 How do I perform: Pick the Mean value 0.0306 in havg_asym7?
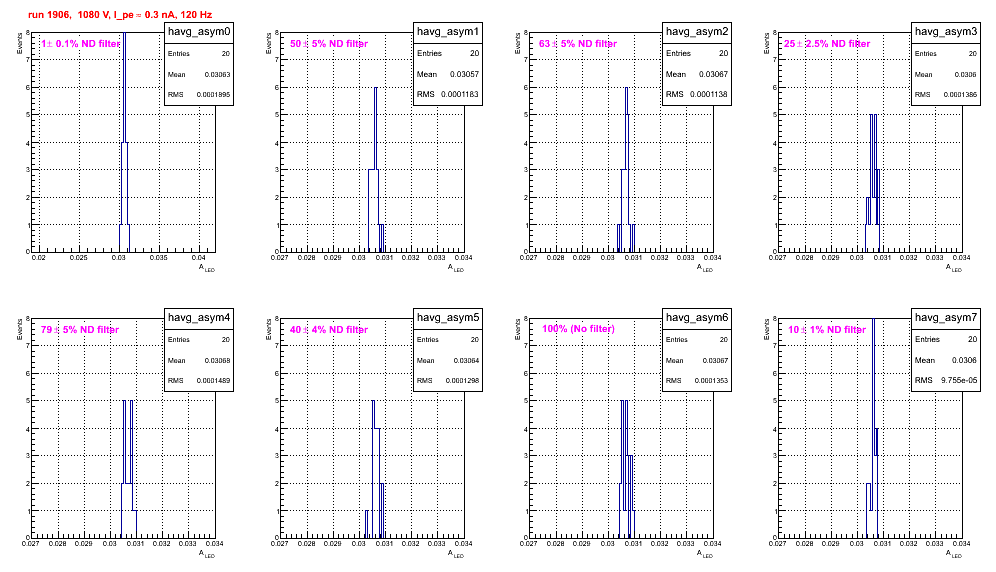(x=964, y=360)
